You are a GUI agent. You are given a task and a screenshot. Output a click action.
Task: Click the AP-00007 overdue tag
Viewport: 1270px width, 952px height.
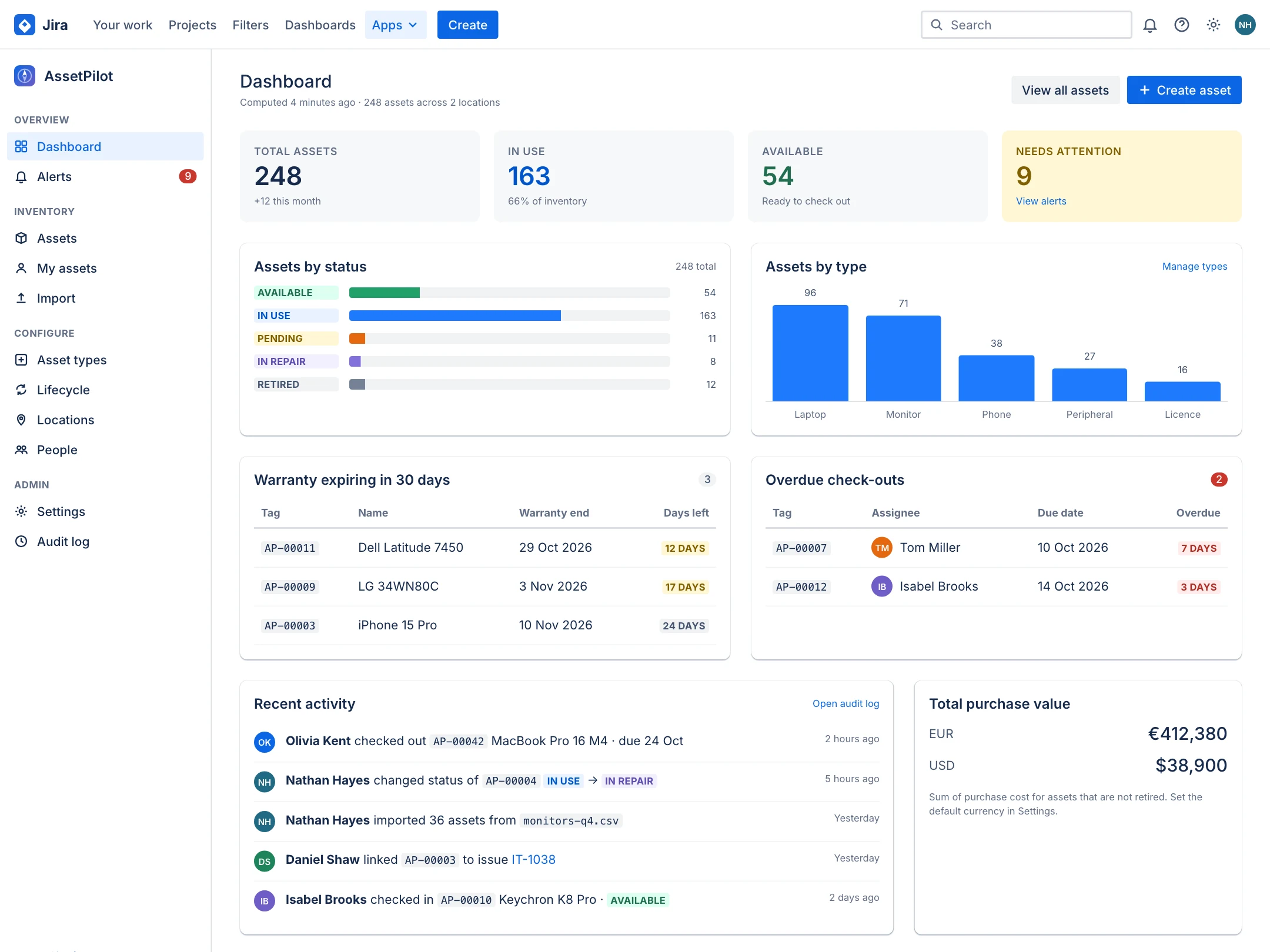(x=801, y=548)
